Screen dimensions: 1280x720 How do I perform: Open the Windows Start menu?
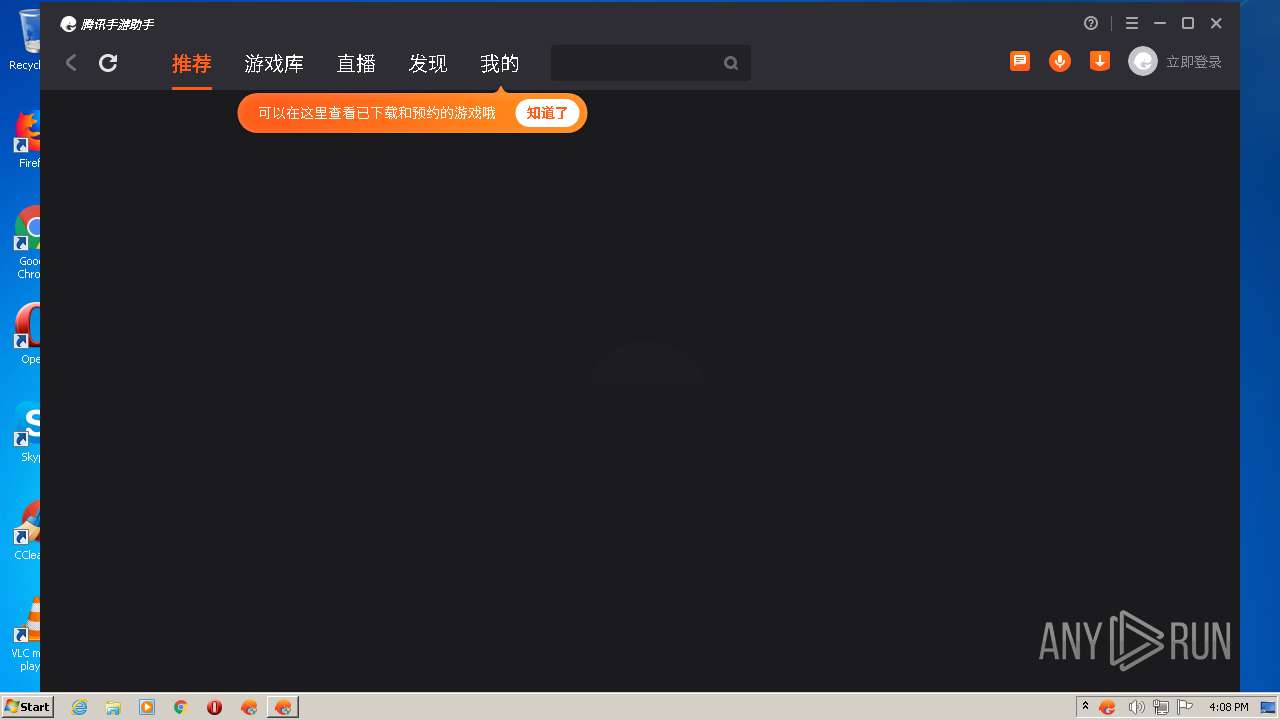click(27, 706)
